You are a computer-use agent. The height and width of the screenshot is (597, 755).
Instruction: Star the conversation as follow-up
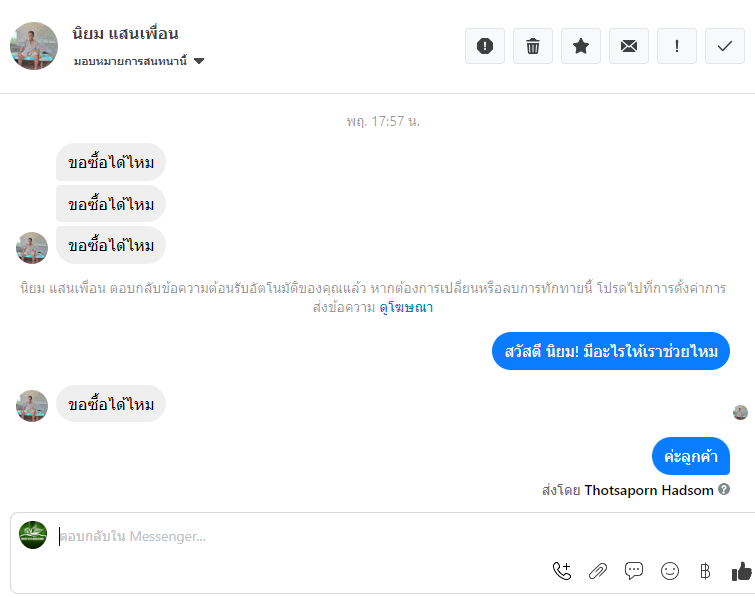581,46
